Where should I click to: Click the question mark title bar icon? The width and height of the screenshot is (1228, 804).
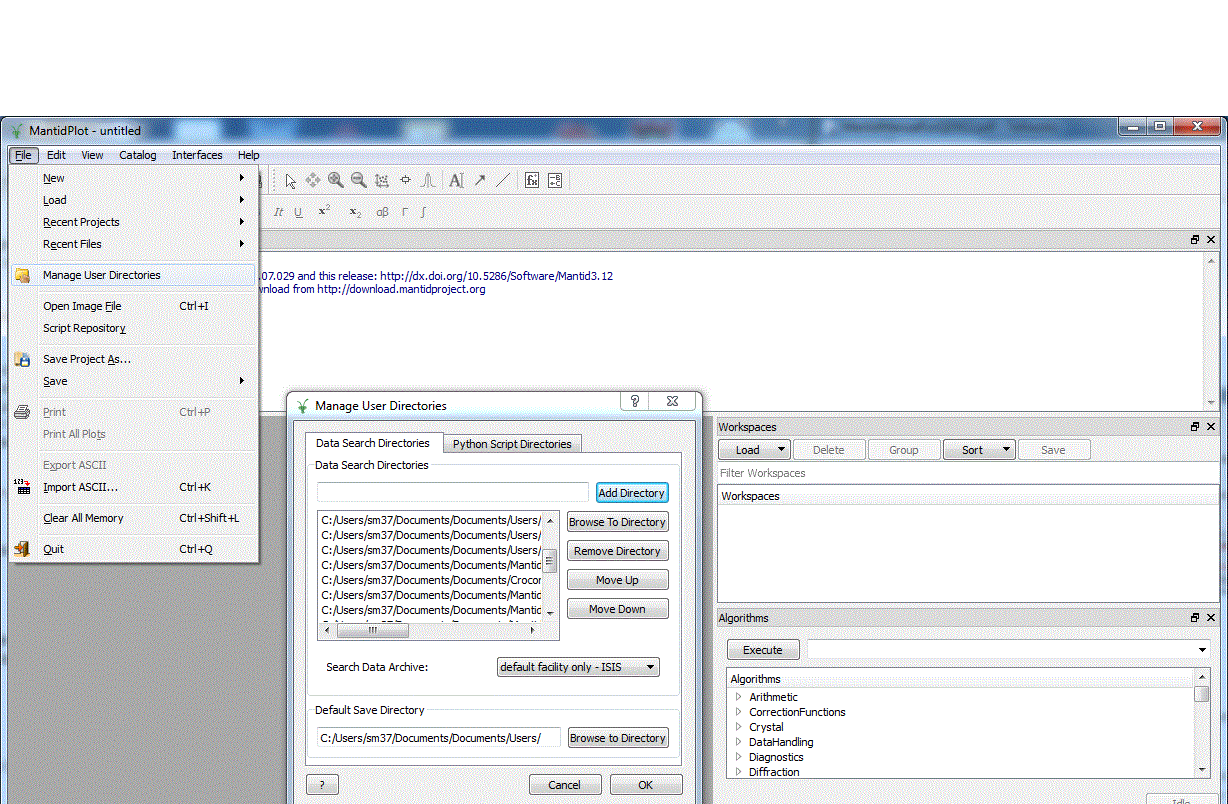[x=635, y=401]
